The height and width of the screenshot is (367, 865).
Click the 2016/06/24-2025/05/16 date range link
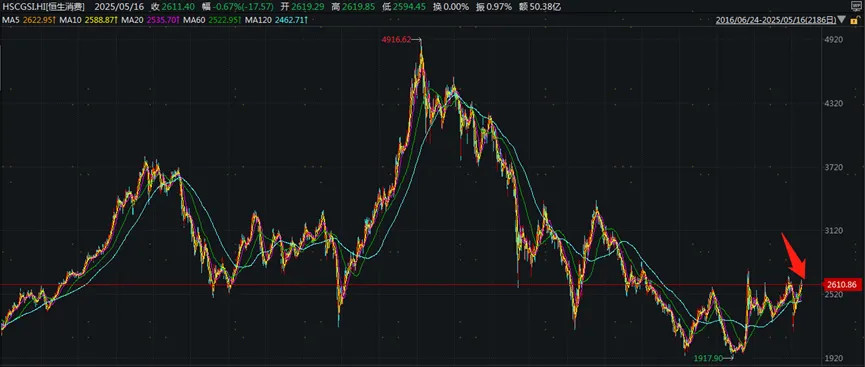[776, 20]
